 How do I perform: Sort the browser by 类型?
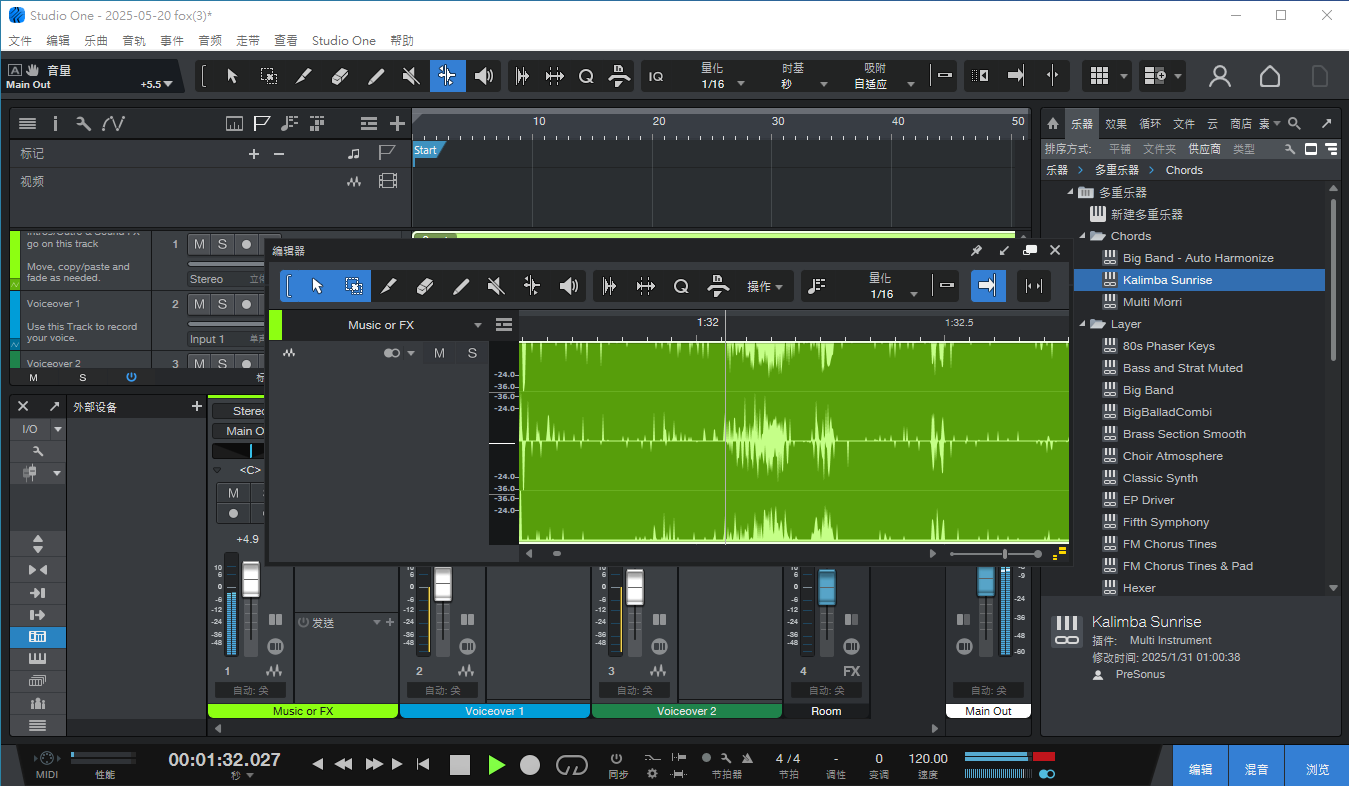pyautogui.click(x=1244, y=149)
